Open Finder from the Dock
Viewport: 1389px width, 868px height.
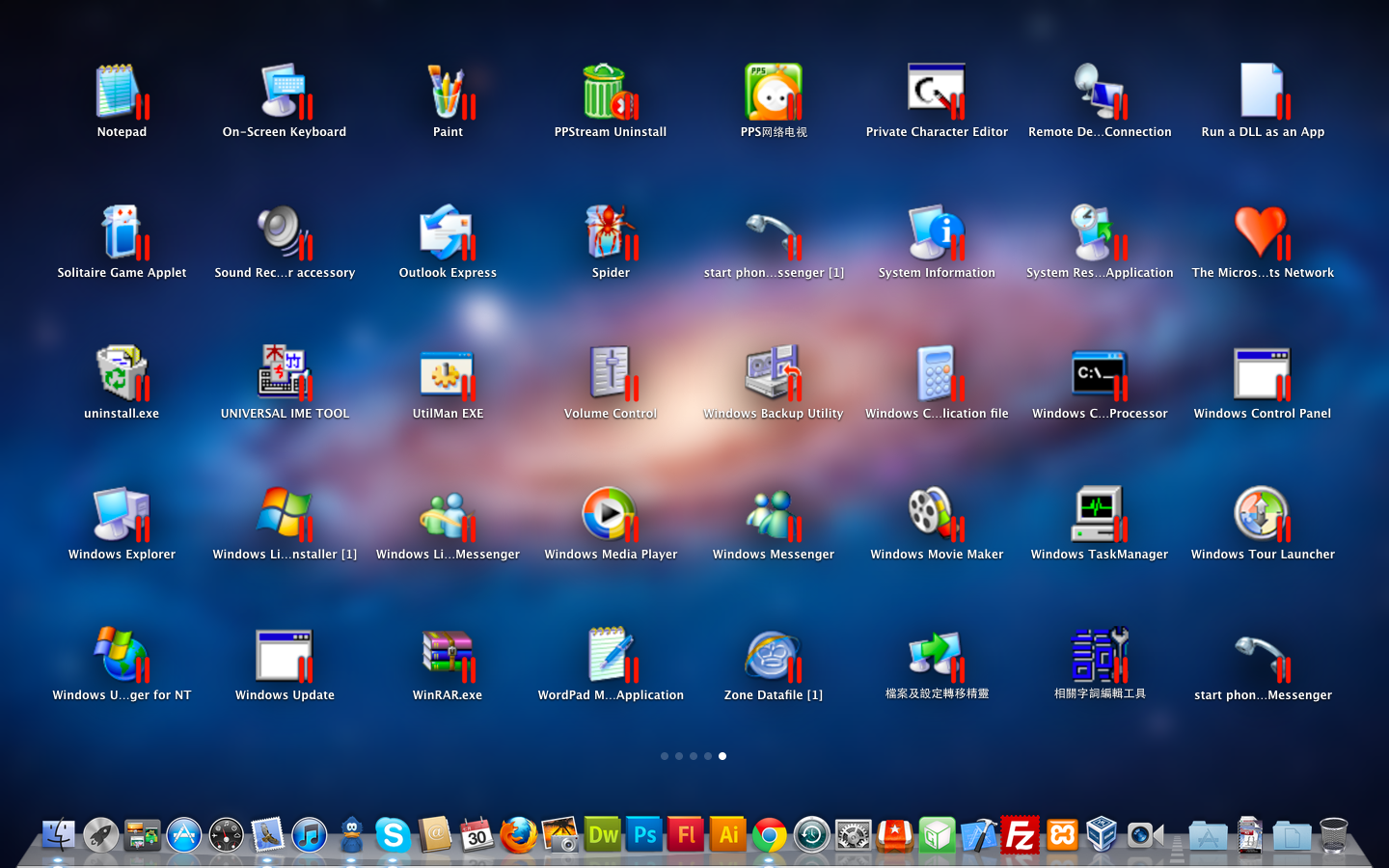[x=59, y=835]
